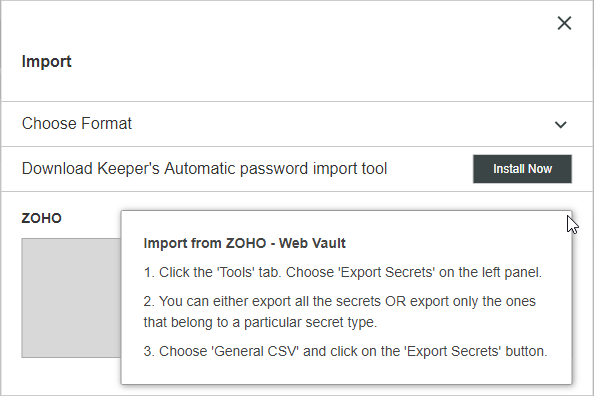Click step 3 instruction about General CSV
Image resolution: width=594 pixels, height=396 pixels.
pyautogui.click(x=345, y=351)
